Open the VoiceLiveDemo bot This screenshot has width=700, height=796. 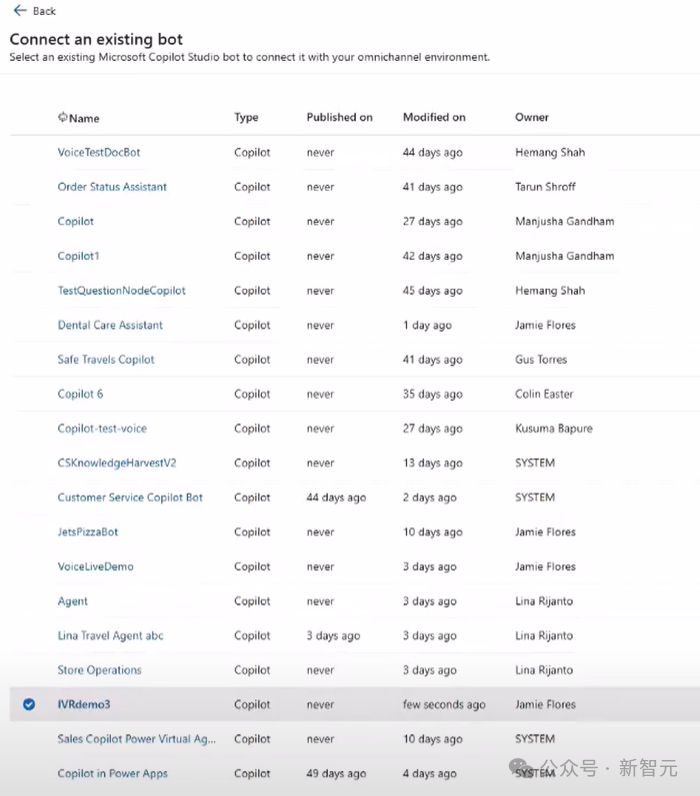coord(95,567)
